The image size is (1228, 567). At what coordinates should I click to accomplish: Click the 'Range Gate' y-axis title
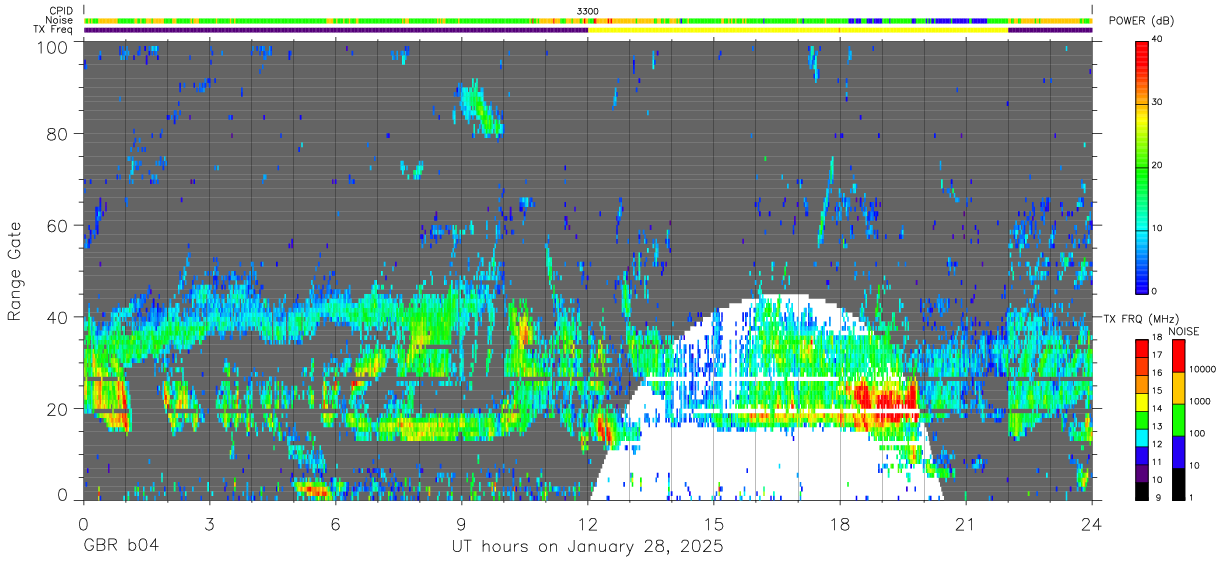tap(15, 270)
